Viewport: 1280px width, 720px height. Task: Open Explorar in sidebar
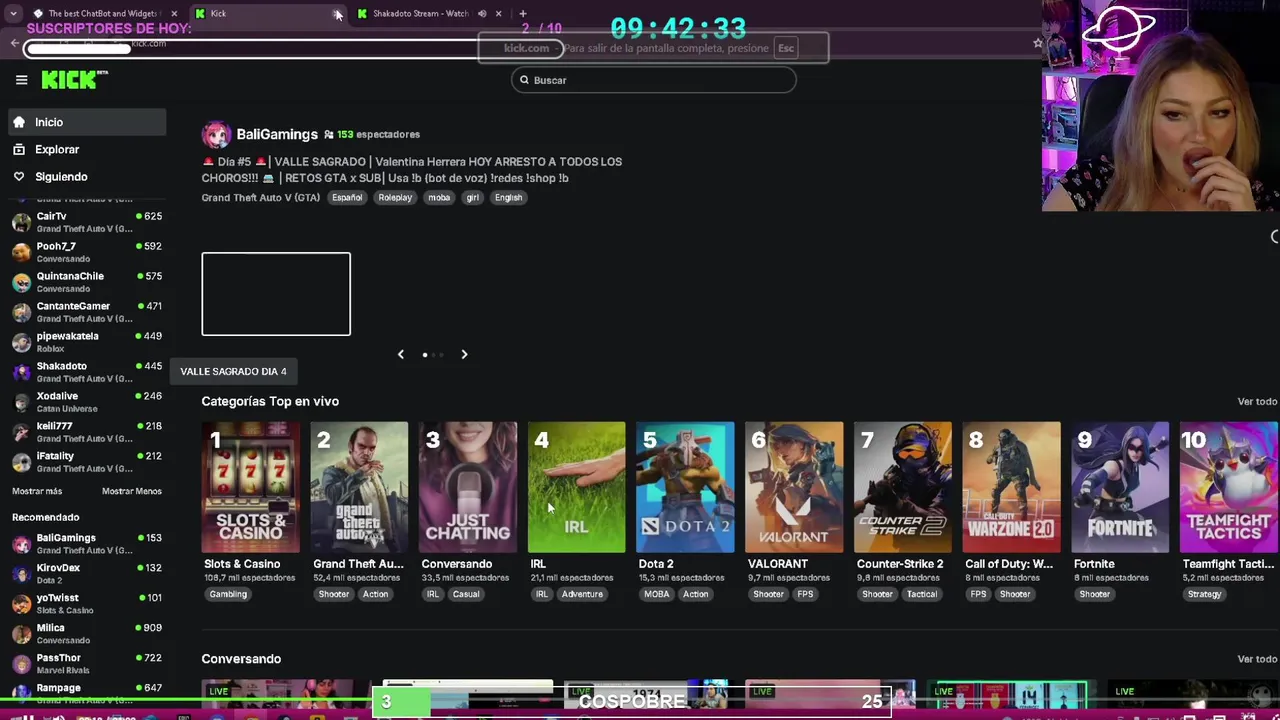point(87,149)
